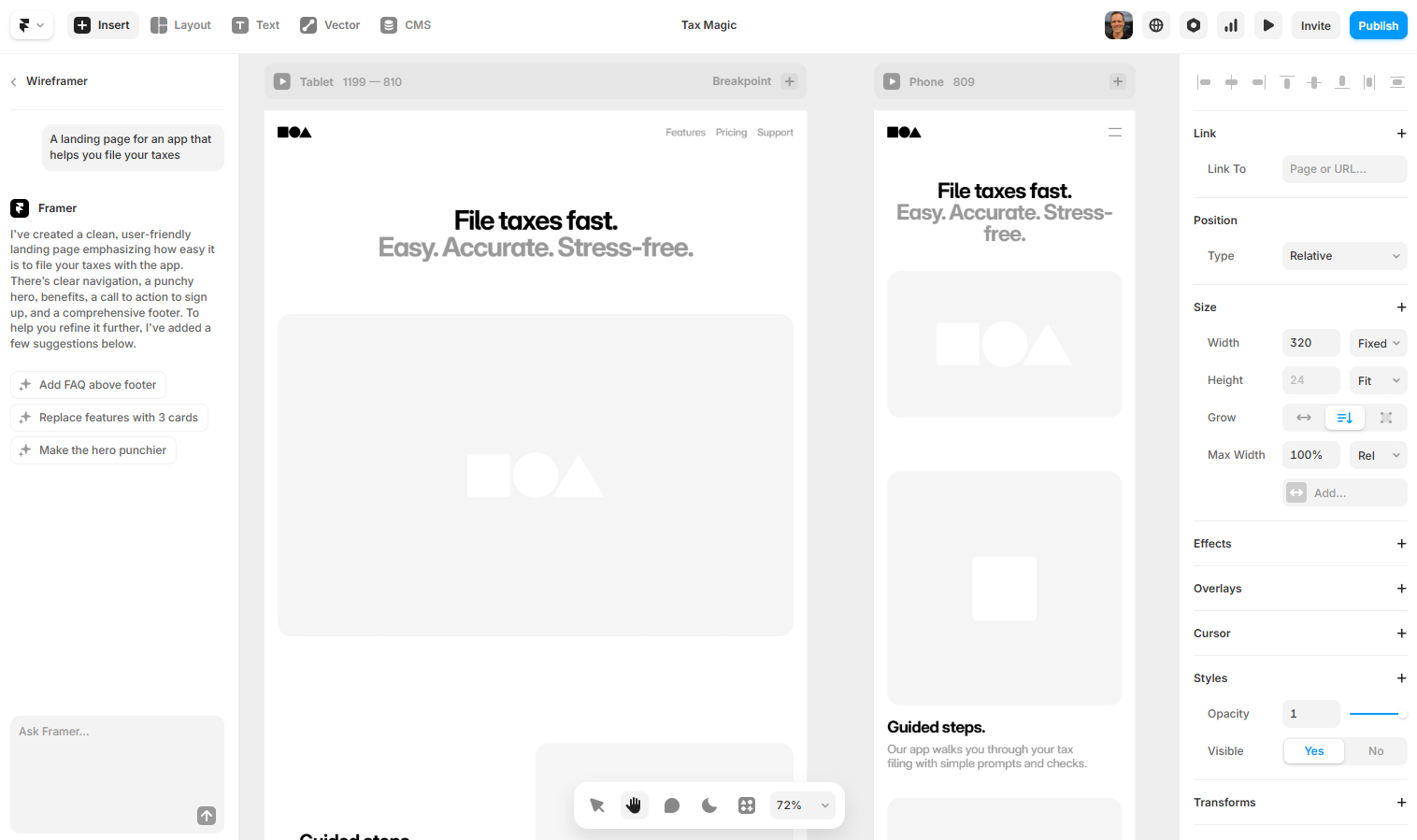Add a breakpoint with the Tablet plus icon
The image size is (1417, 840).
[x=790, y=81]
